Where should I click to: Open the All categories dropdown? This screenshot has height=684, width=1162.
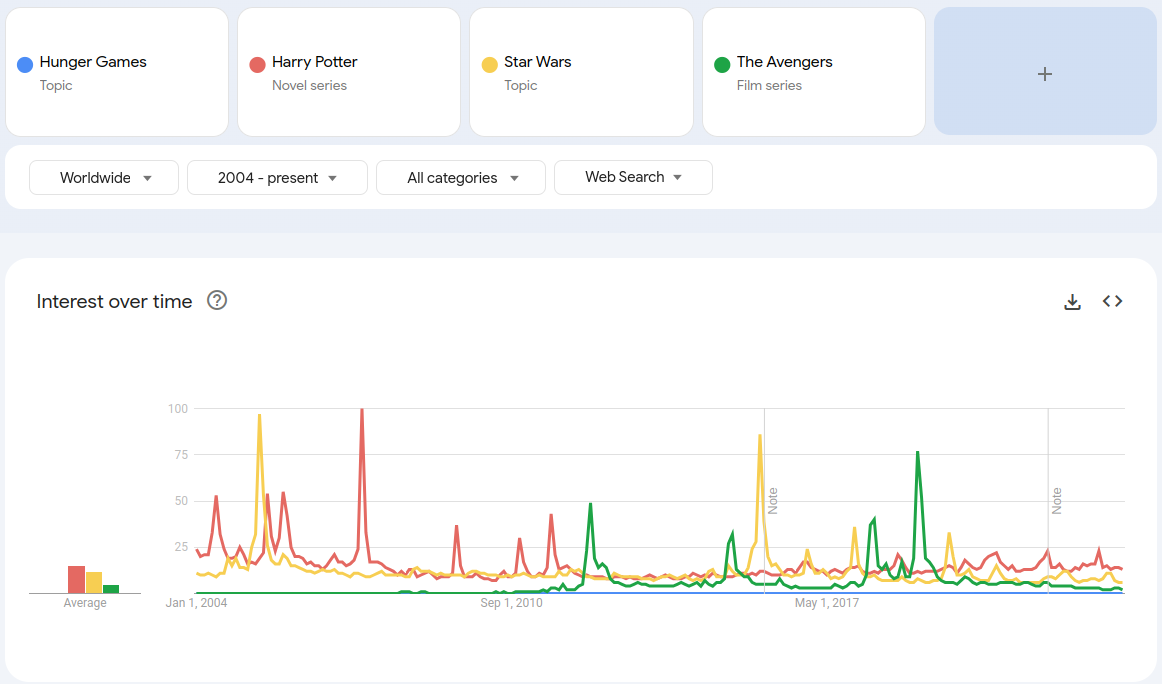click(x=461, y=178)
